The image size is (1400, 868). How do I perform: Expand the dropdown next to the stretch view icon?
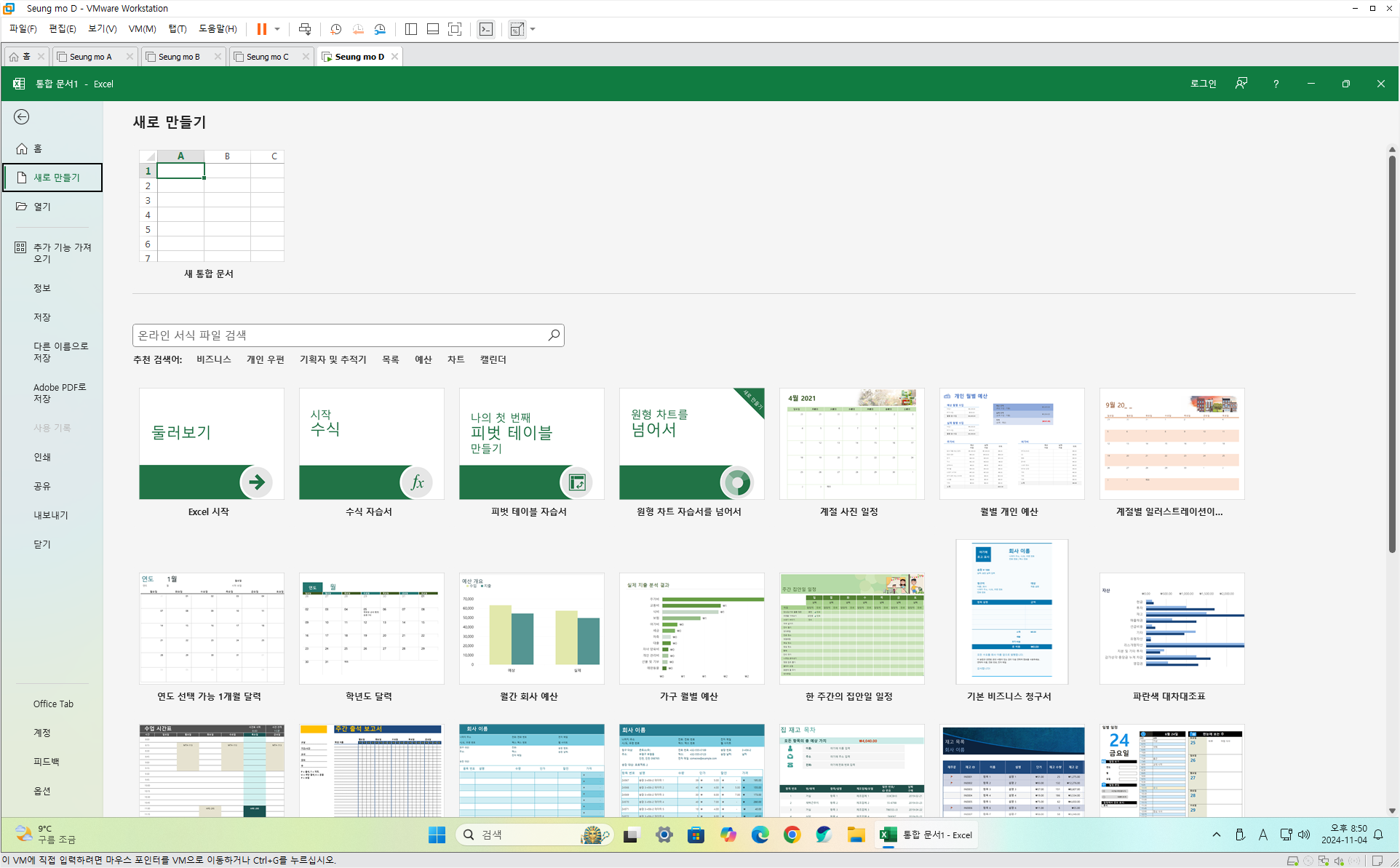click(533, 29)
